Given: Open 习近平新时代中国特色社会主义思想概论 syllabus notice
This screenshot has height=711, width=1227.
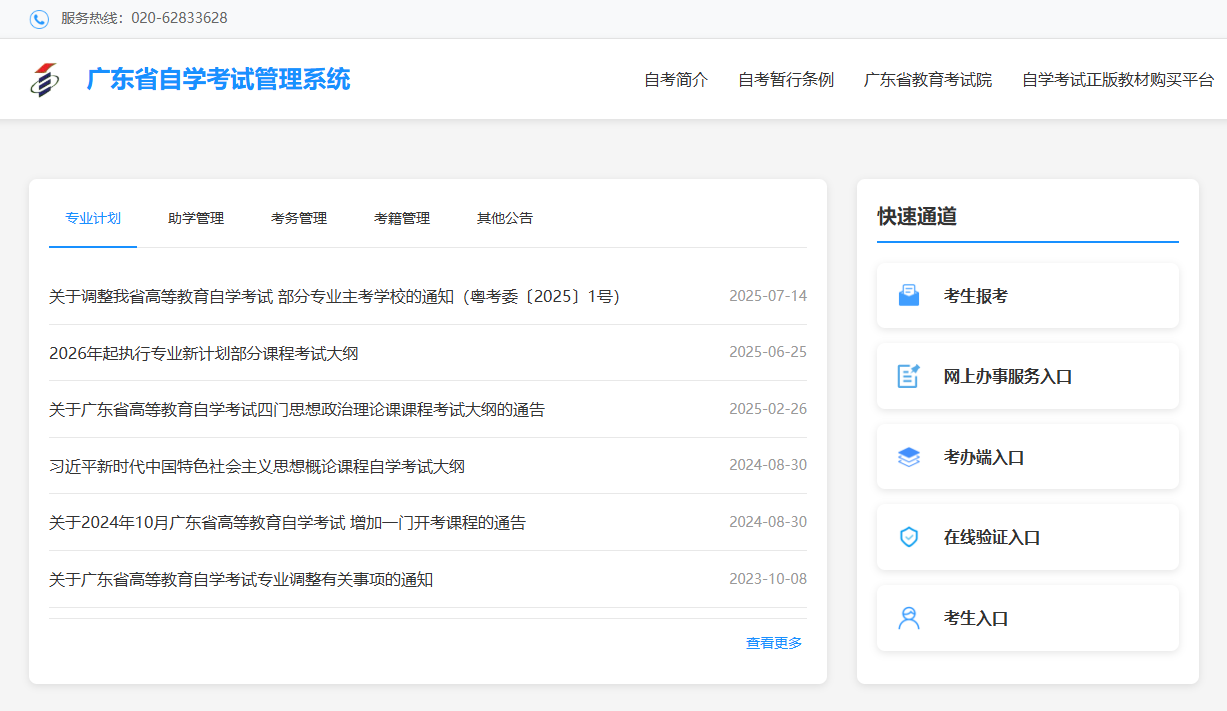Looking at the screenshot, I should point(257,466).
